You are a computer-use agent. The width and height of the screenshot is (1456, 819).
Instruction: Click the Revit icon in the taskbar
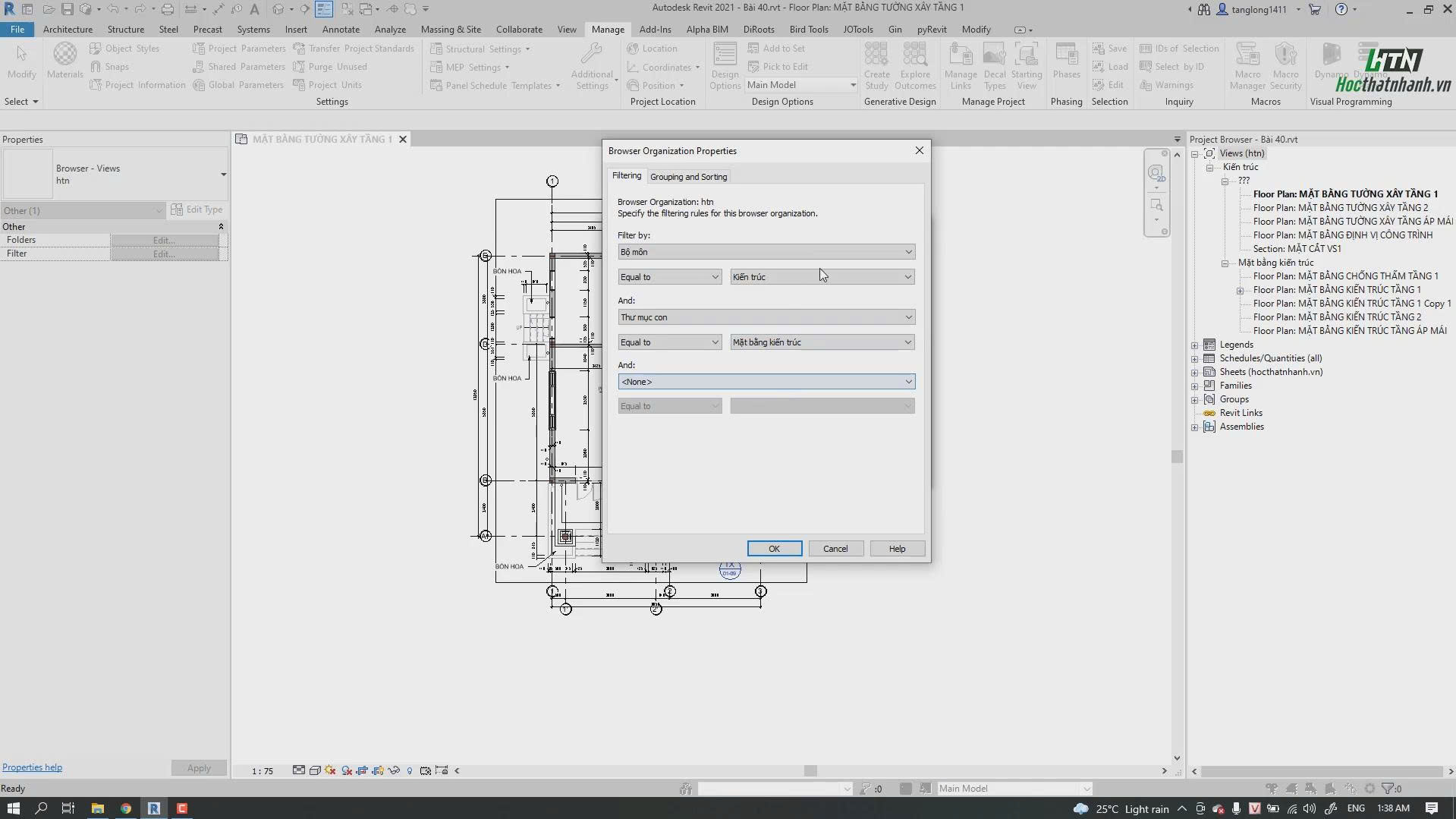154,808
